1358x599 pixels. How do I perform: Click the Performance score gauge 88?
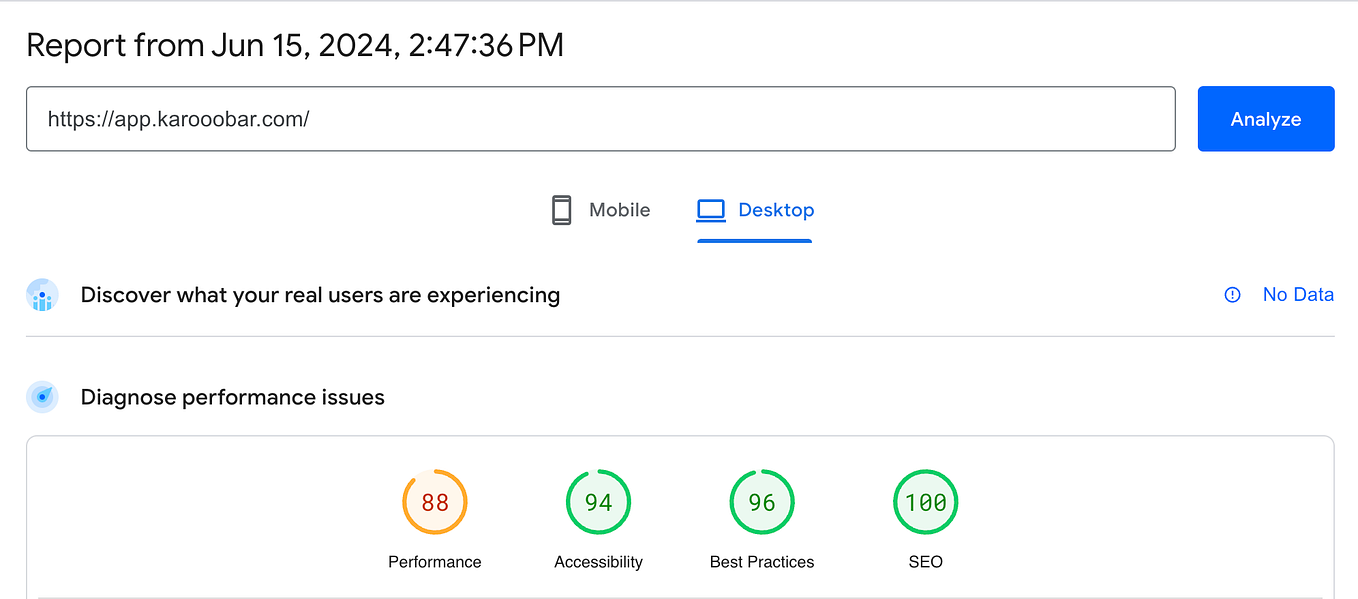pos(435,502)
